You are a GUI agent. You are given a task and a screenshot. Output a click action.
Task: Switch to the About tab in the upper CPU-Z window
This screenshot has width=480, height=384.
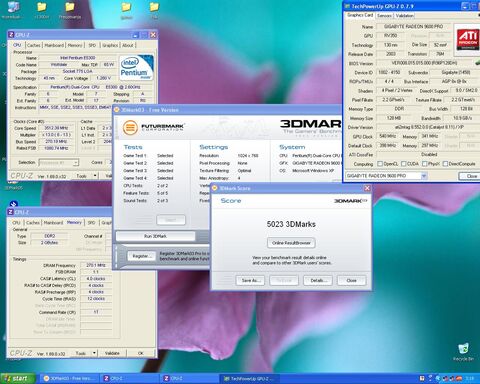point(128,45)
